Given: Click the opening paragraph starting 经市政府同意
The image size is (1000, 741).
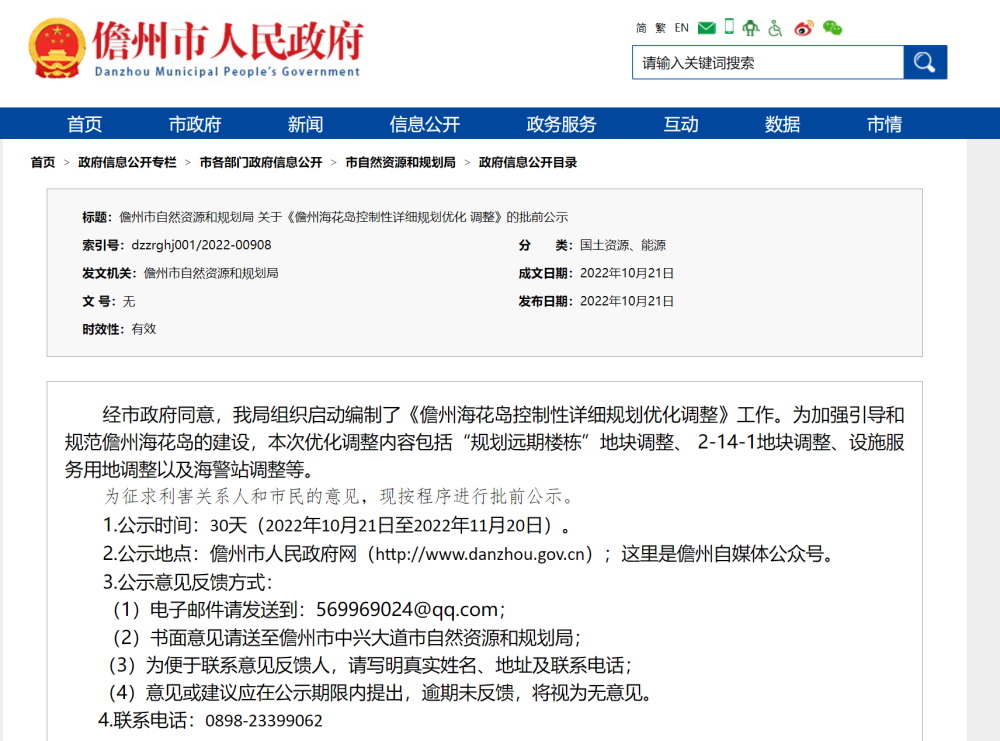Looking at the screenshot, I should 484,442.
